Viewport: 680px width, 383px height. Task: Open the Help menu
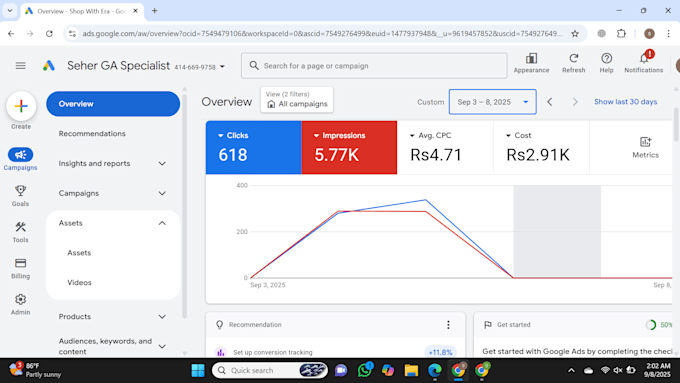(x=606, y=63)
